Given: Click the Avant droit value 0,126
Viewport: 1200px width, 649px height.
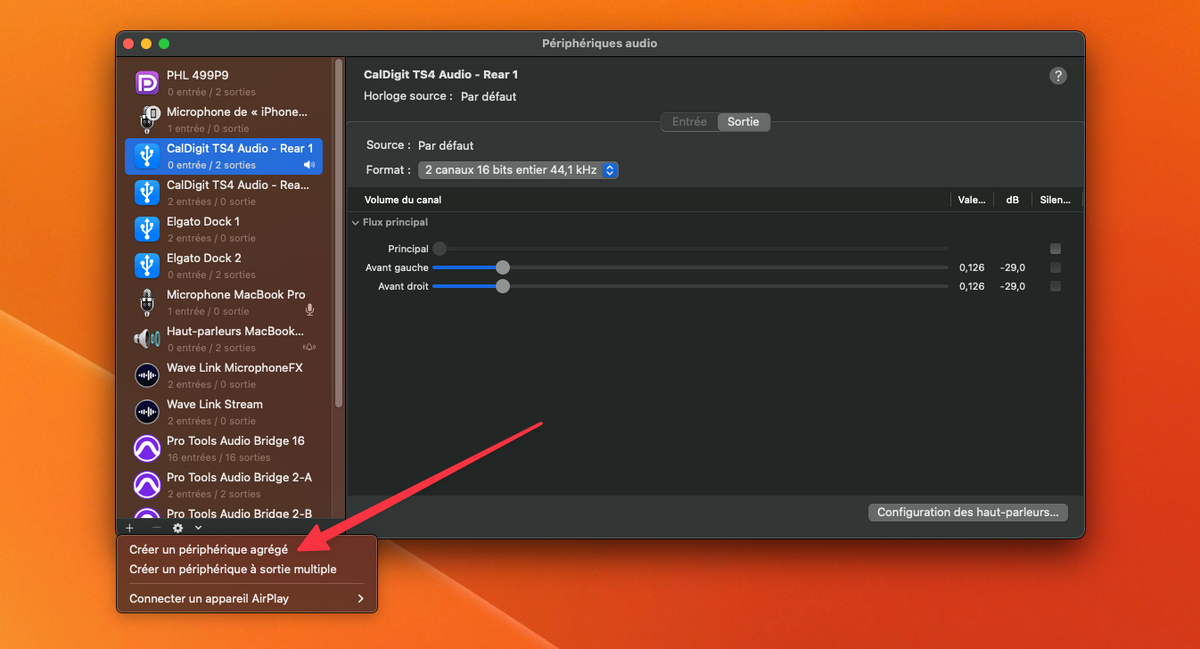Looking at the screenshot, I should 971,287.
